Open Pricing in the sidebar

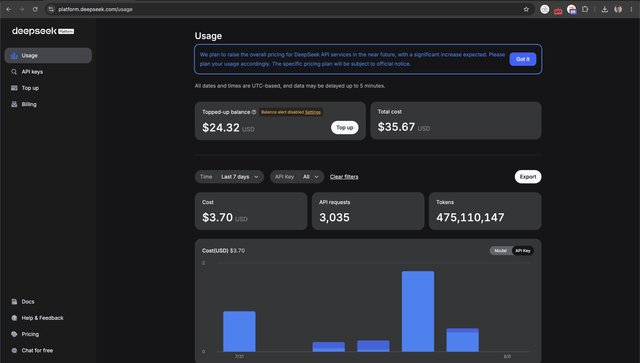(x=48, y=334)
